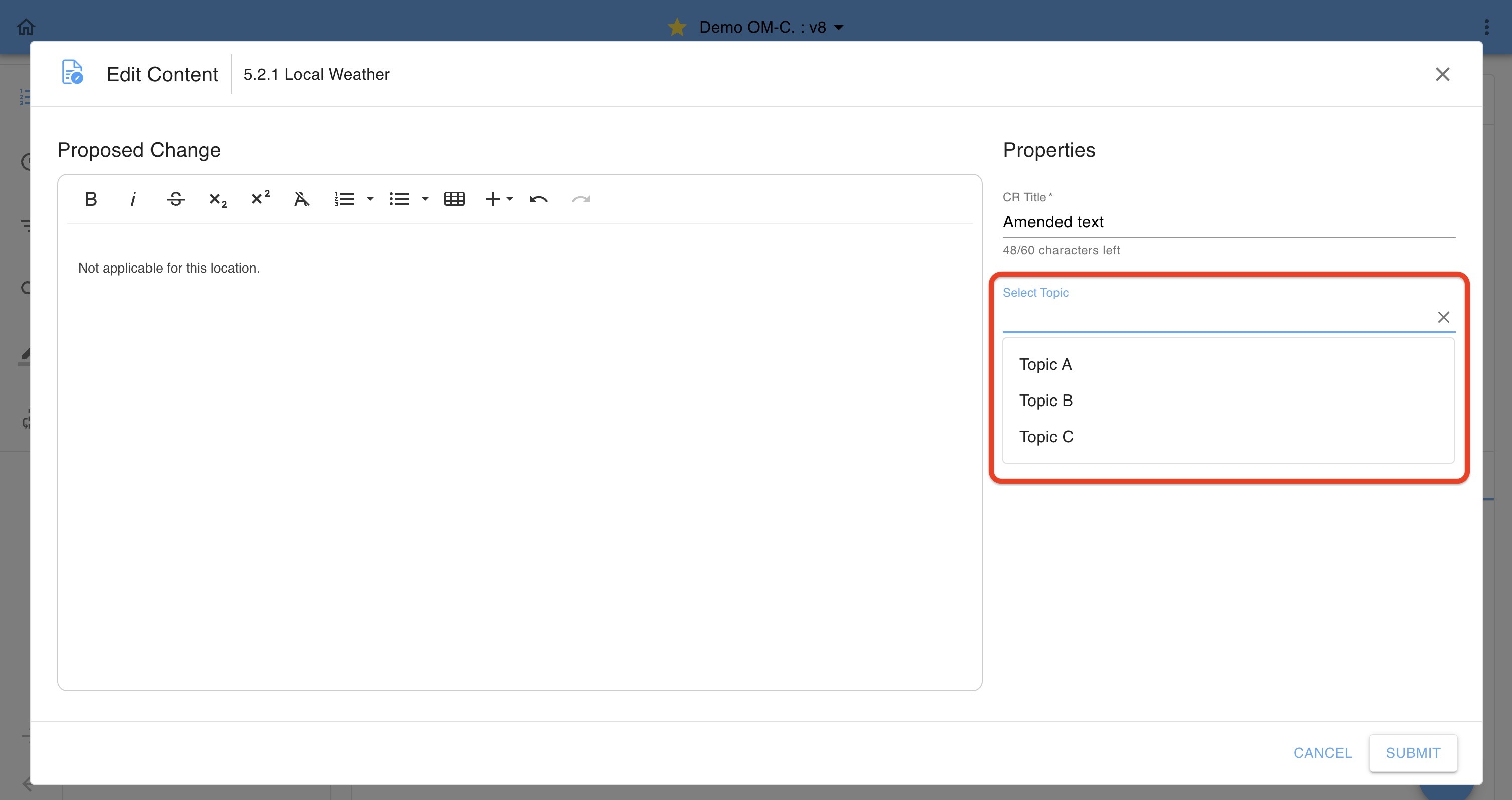Insert a table
Viewport: 1512px width, 800px height.
tap(455, 199)
